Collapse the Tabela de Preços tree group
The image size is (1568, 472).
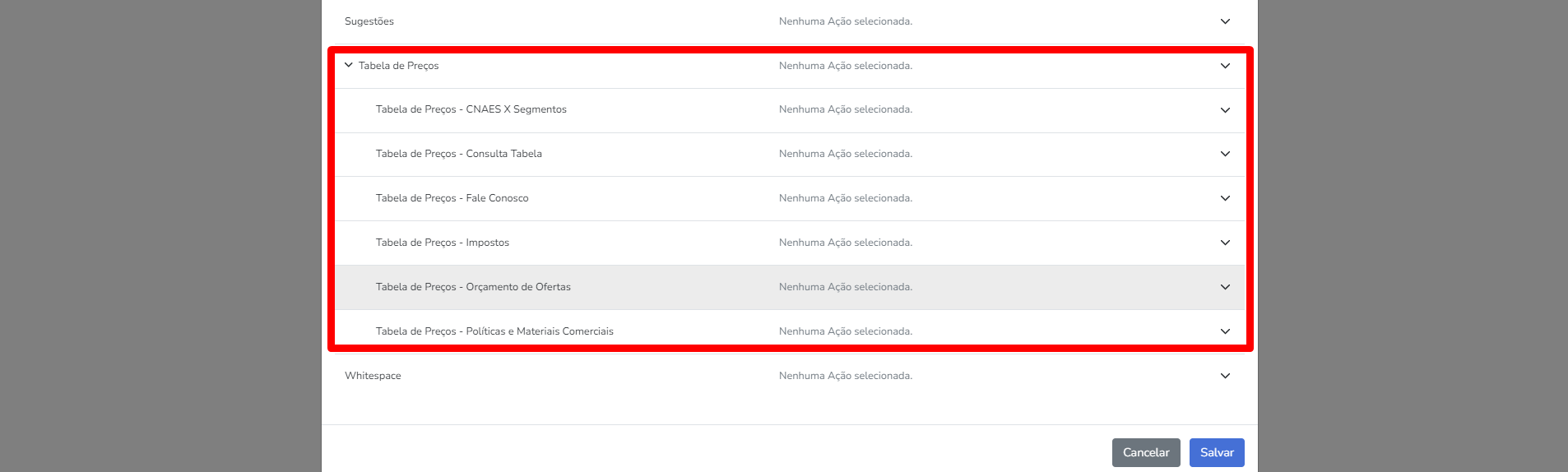pyautogui.click(x=349, y=65)
